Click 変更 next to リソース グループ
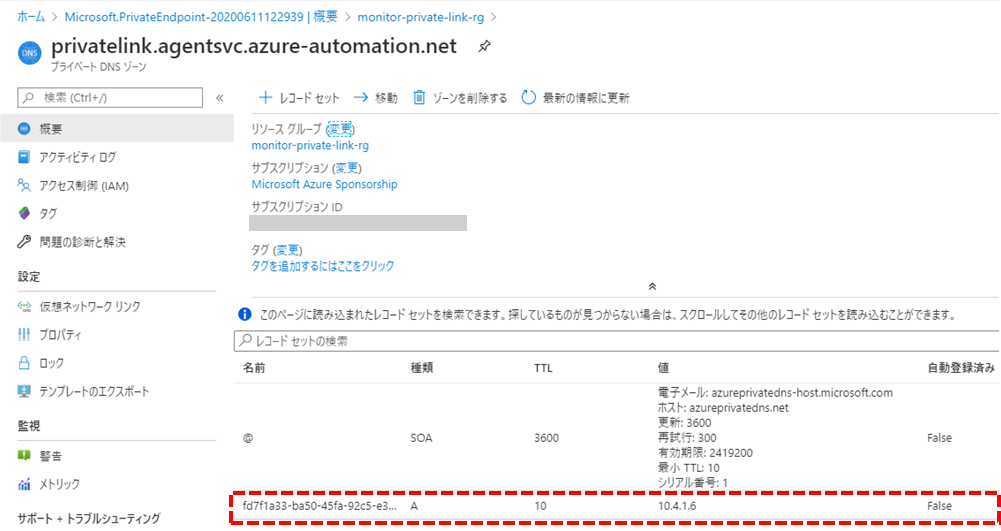 (340, 129)
